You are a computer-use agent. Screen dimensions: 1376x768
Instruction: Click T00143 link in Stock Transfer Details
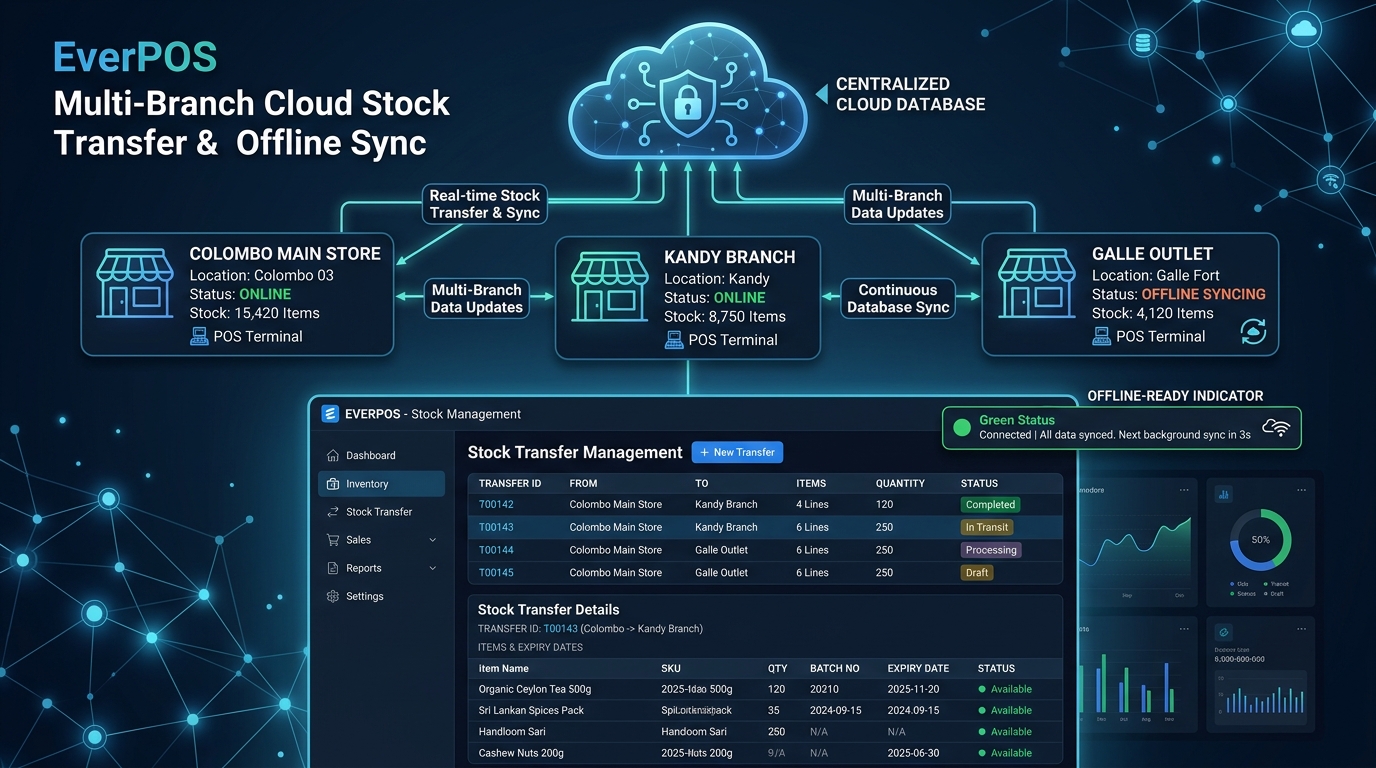pos(560,629)
